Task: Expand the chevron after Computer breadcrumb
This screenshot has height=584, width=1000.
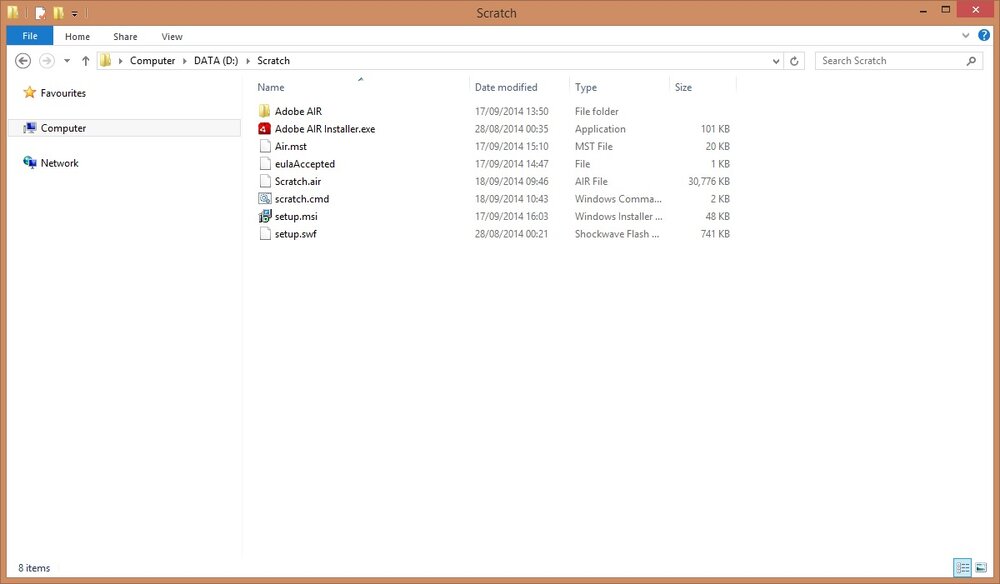Action: pyautogui.click(x=184, y=61)
